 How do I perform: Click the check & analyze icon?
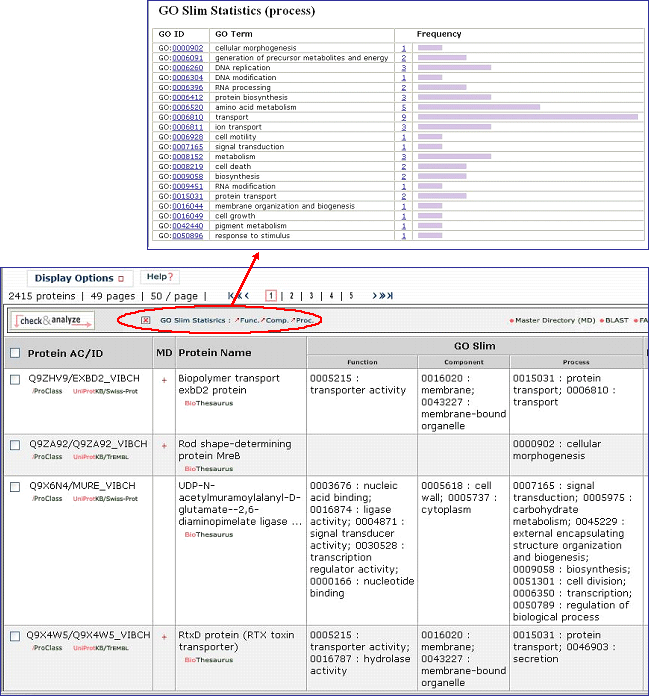point(52,321)
